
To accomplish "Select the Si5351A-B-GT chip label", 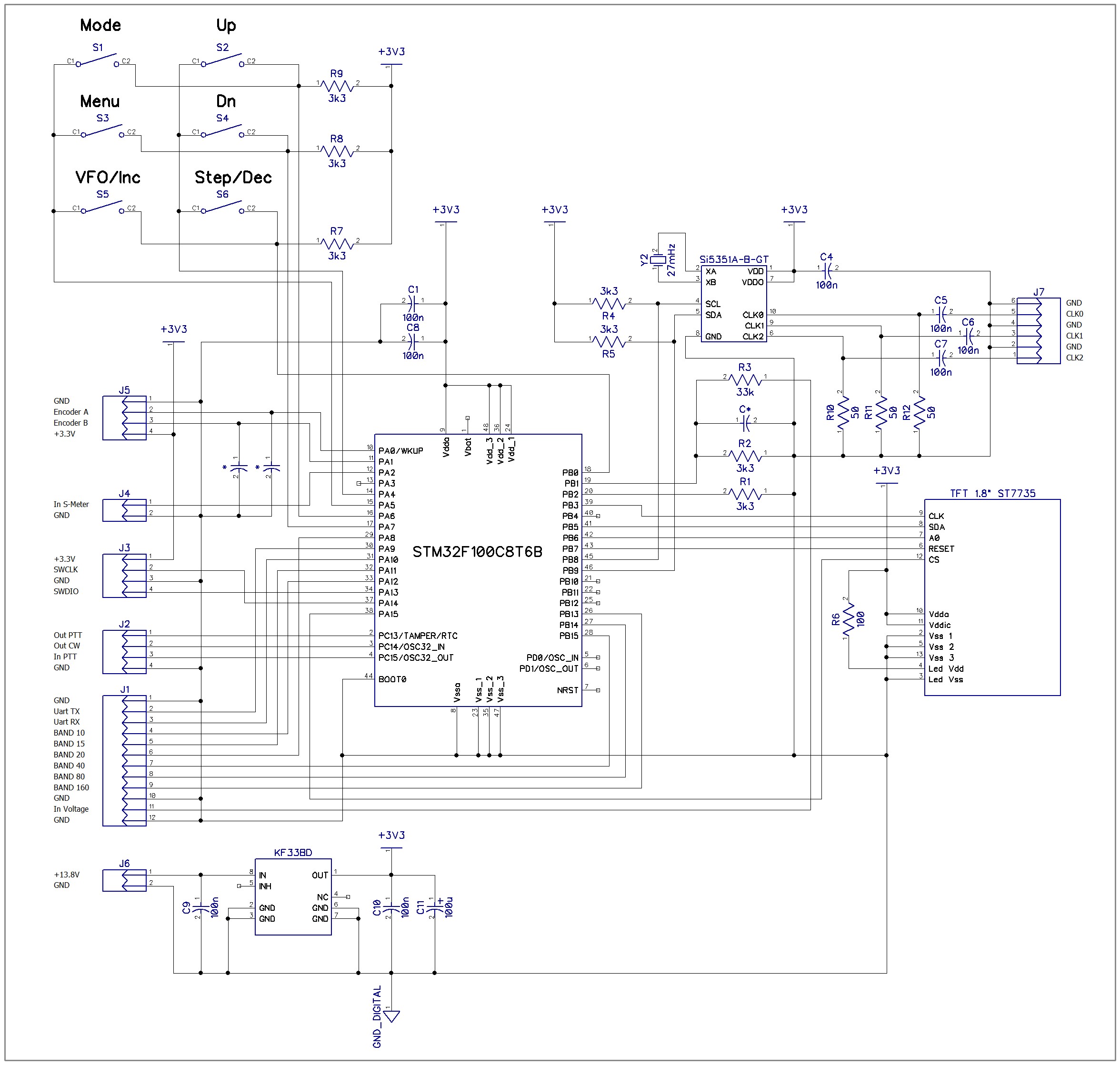I will (x=733, y=259).
